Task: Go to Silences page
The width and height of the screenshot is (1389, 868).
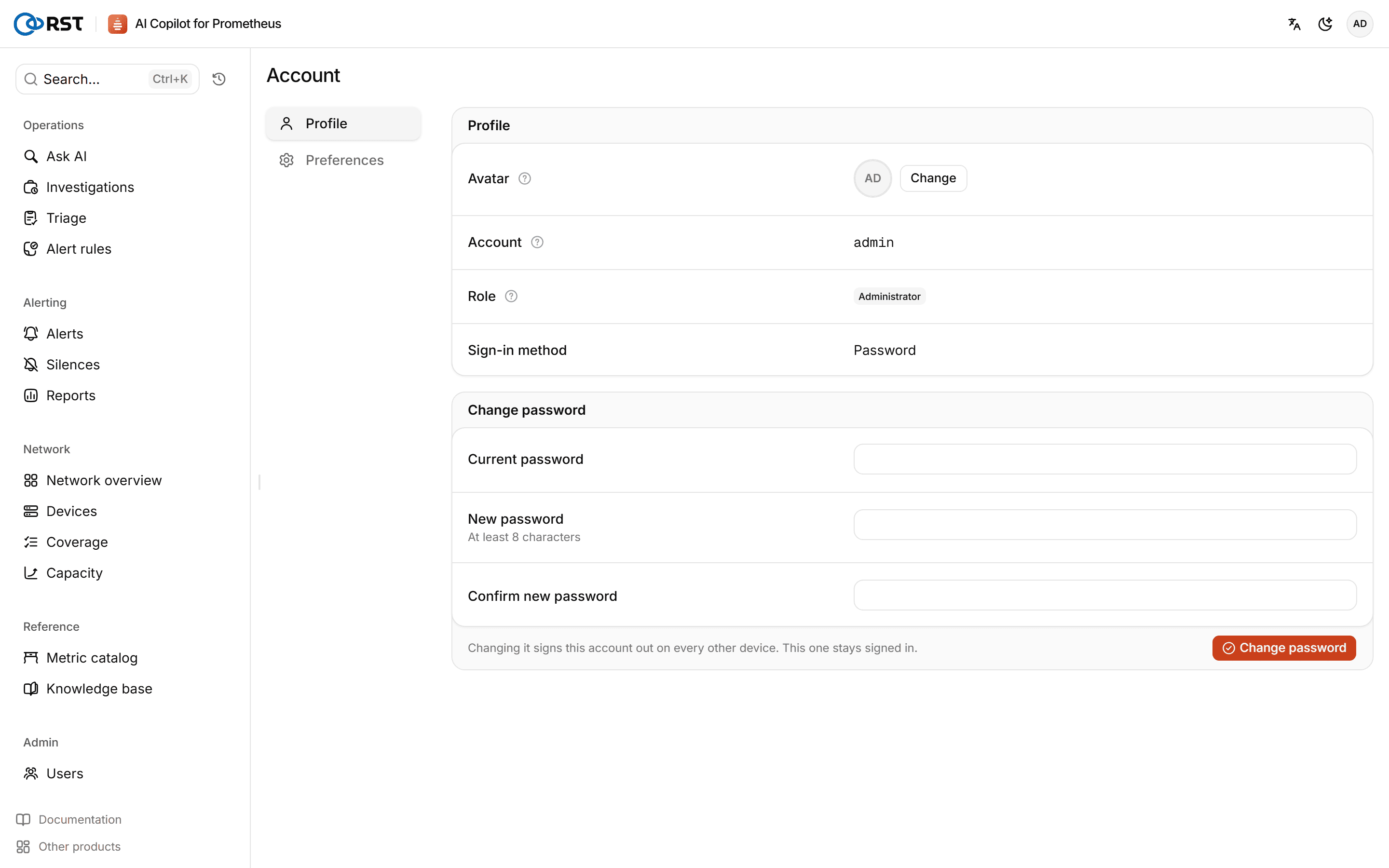Action: point(73,365)
